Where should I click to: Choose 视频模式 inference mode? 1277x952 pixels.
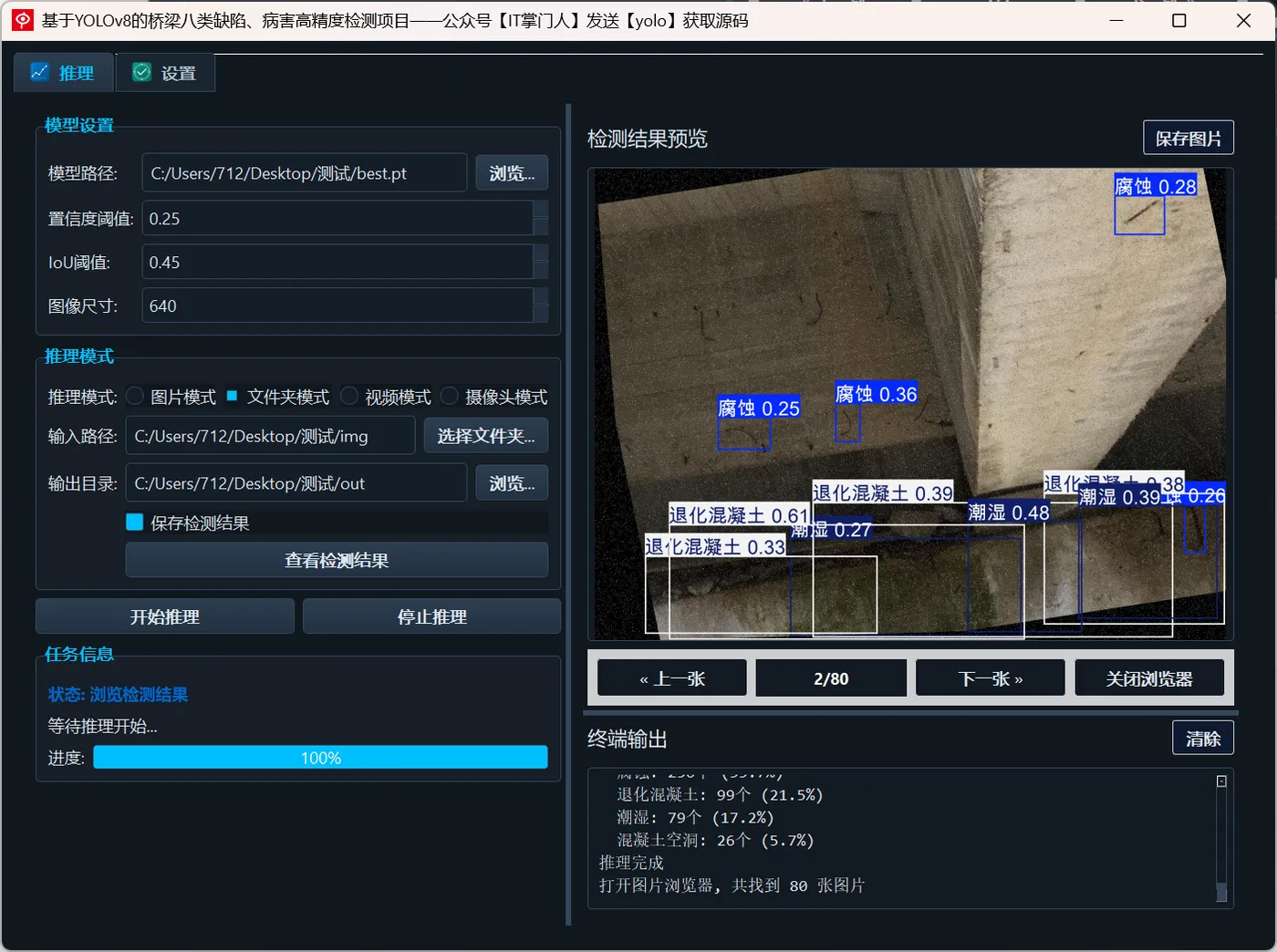(349, 397)
